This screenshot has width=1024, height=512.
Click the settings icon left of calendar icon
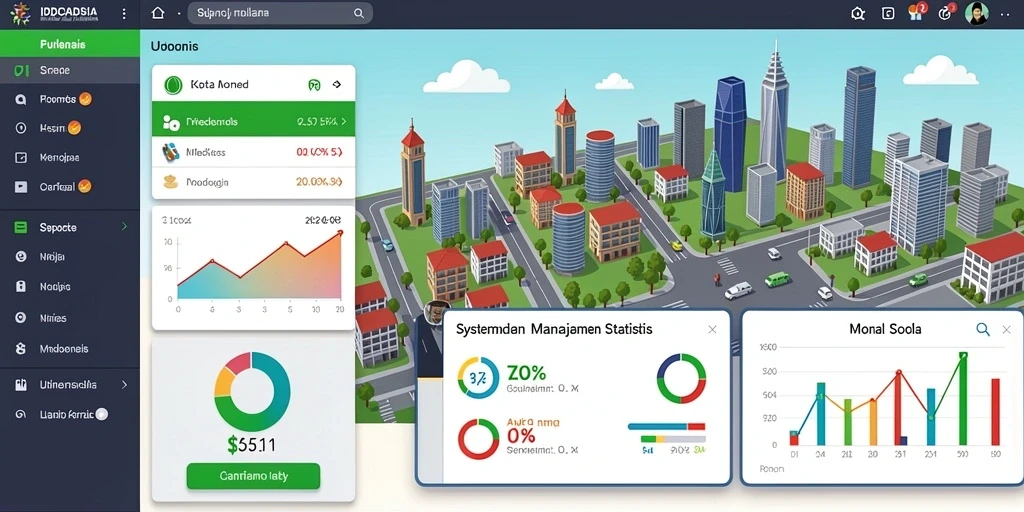click(858, 13)
